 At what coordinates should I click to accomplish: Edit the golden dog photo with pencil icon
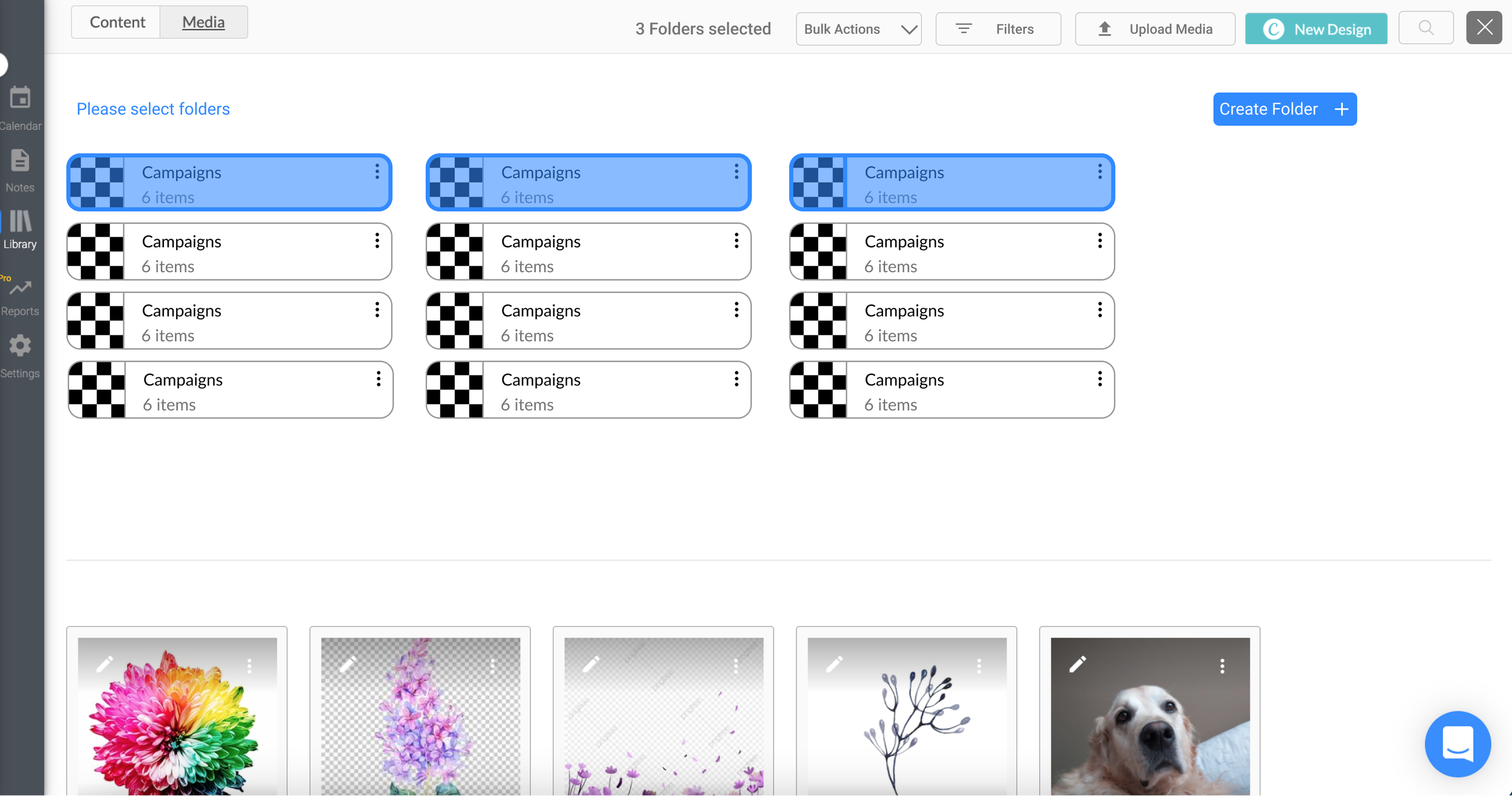click(x=1077, y=664)
